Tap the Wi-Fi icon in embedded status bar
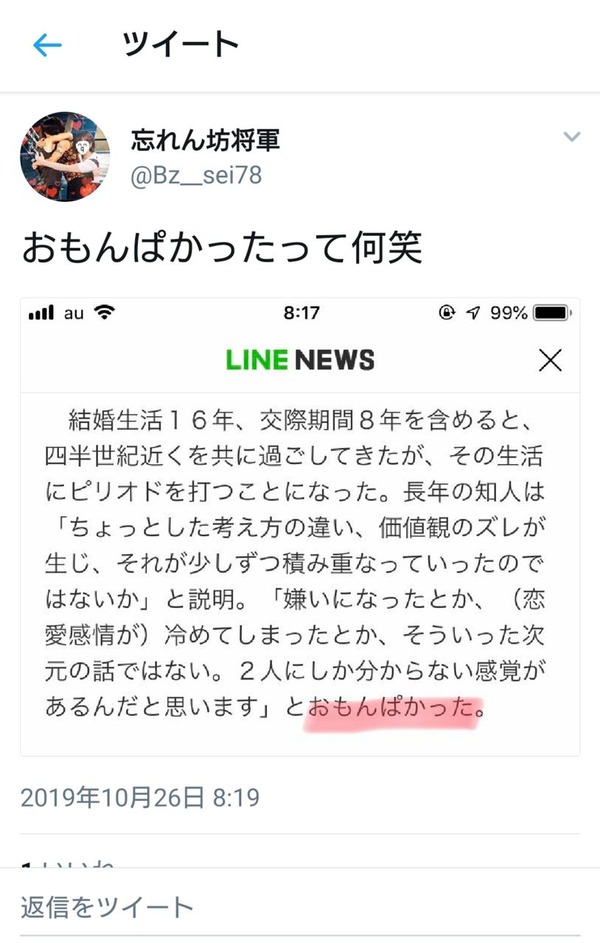 pyautogui.click(x=105, y=312)
